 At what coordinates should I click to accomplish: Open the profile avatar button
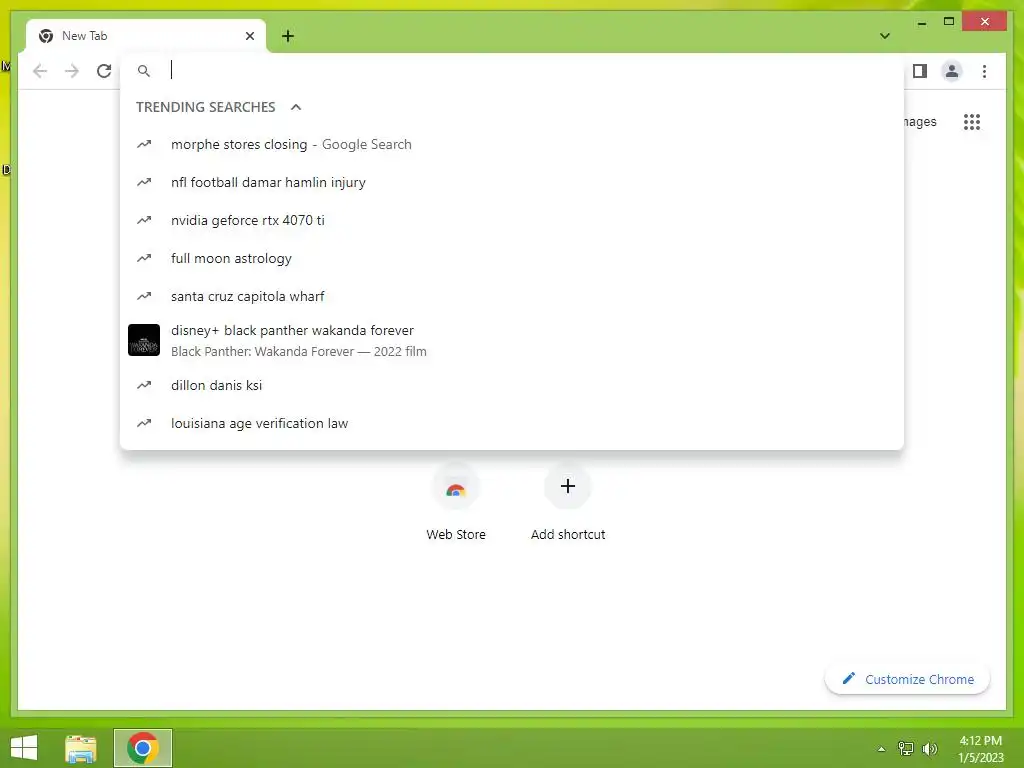(952, 71)
